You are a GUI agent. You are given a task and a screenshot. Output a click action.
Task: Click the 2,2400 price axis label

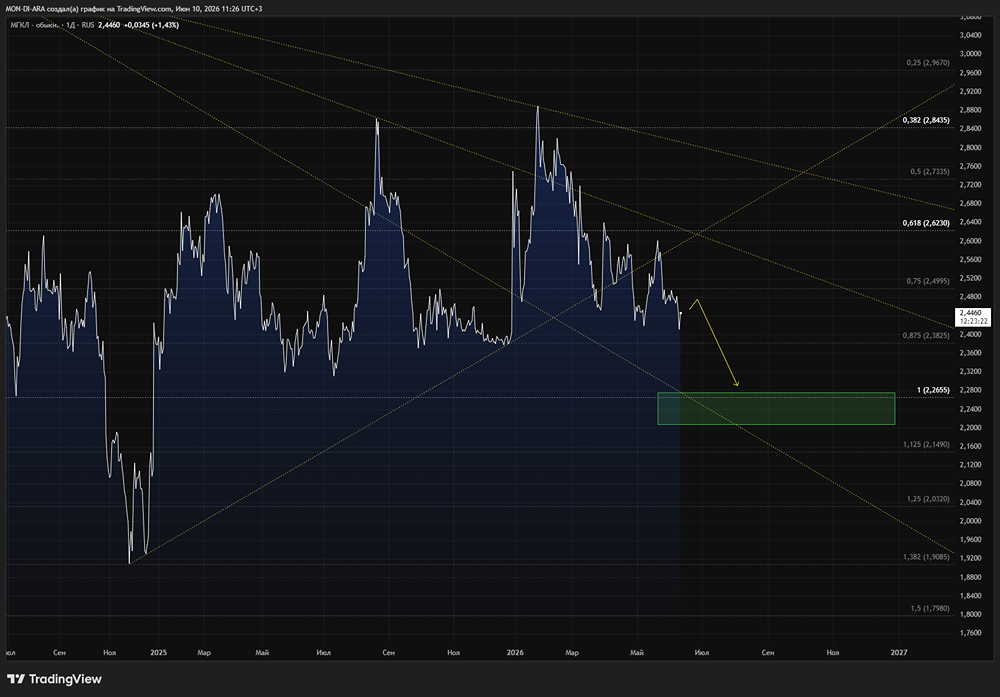tap(970, 409)
